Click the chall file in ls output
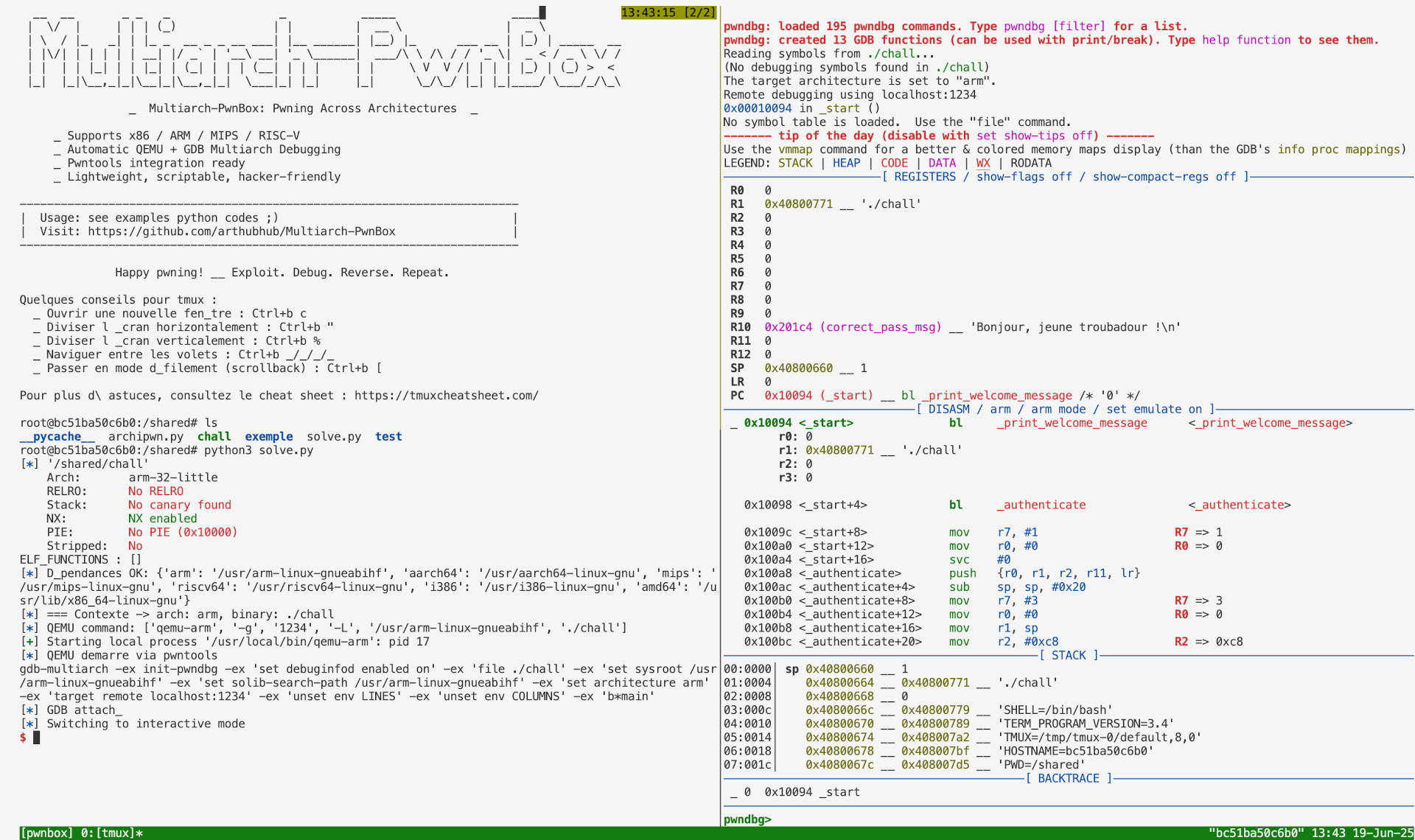 click(214, 436)
